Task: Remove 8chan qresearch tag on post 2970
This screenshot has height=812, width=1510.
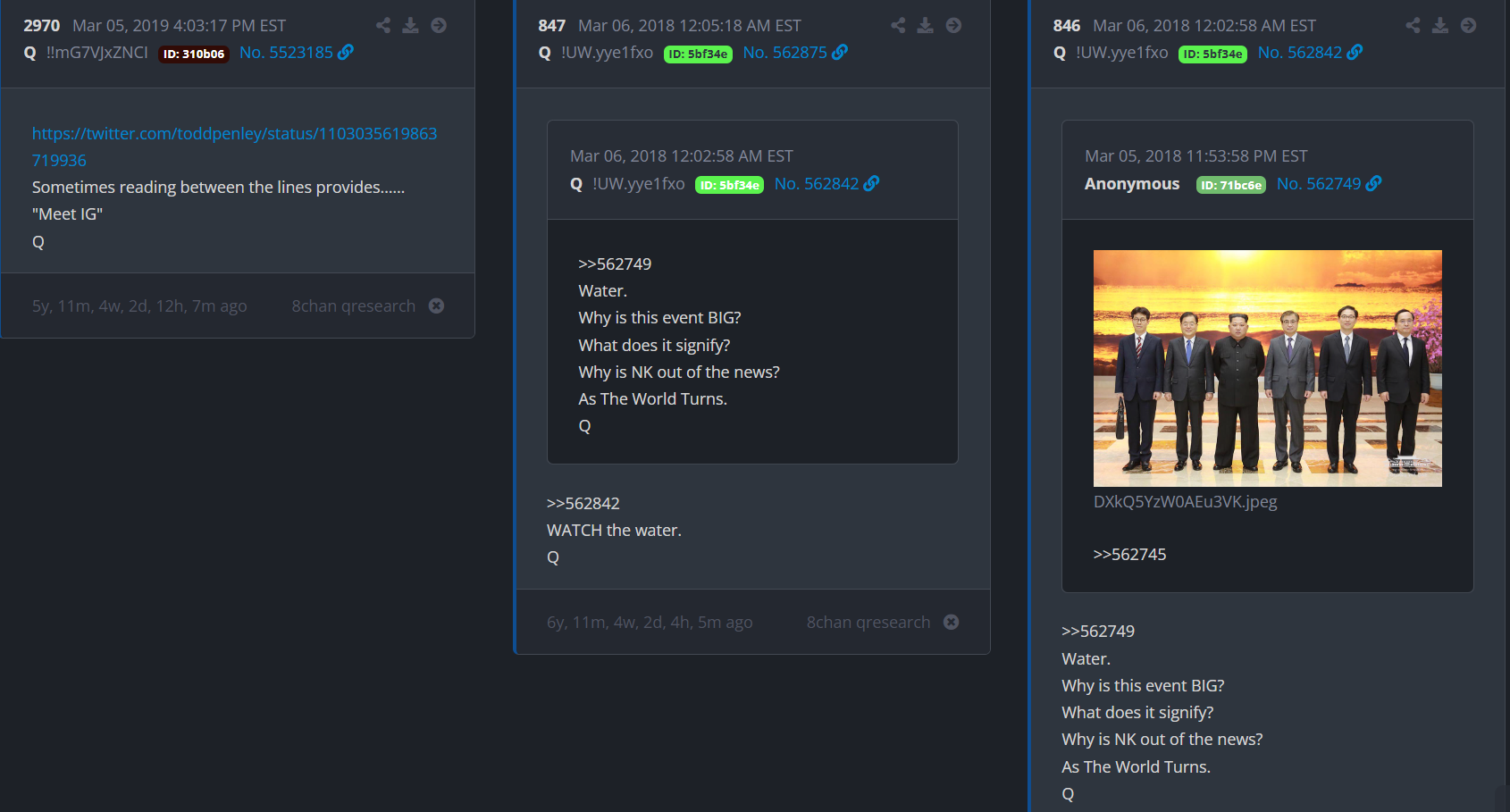Action: tap(436, 306)
